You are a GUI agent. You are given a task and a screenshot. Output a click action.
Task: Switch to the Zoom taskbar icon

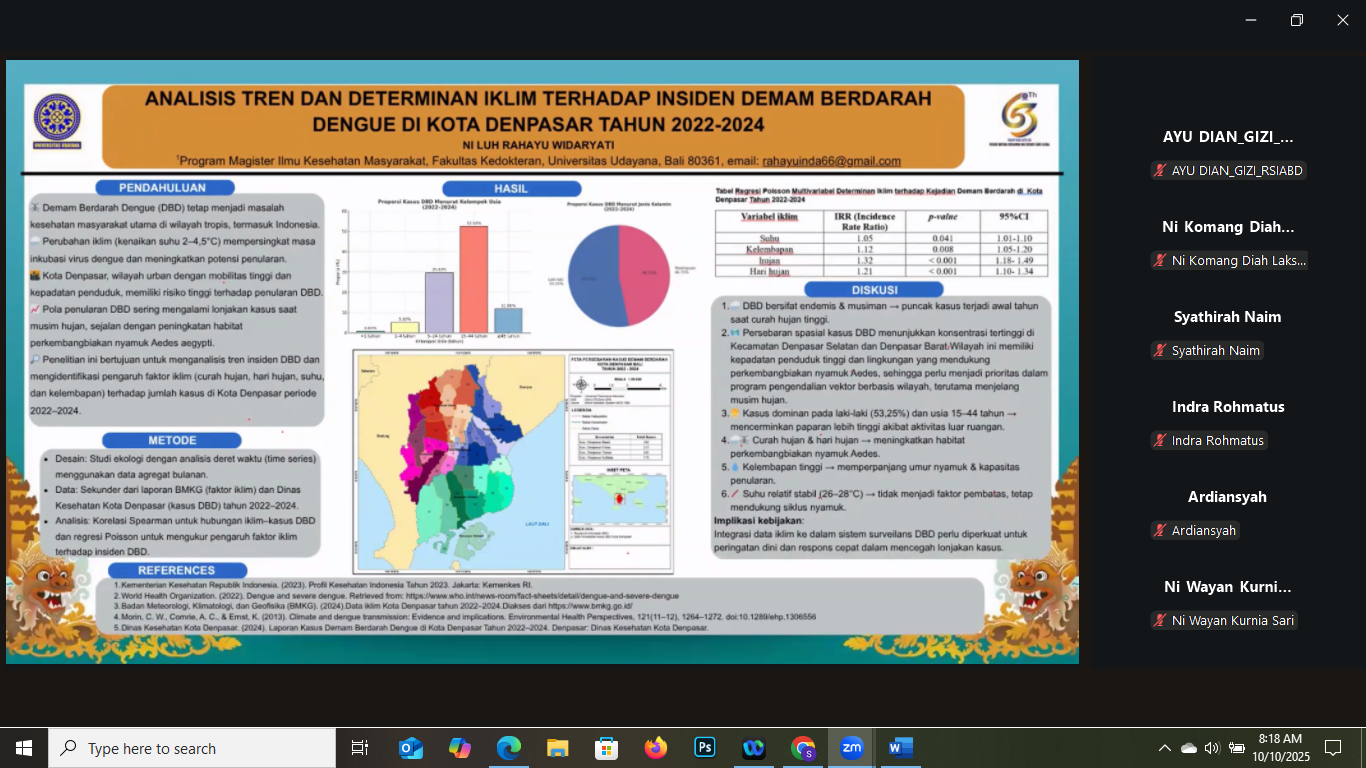pyautogui.click(x=852, y=748)
